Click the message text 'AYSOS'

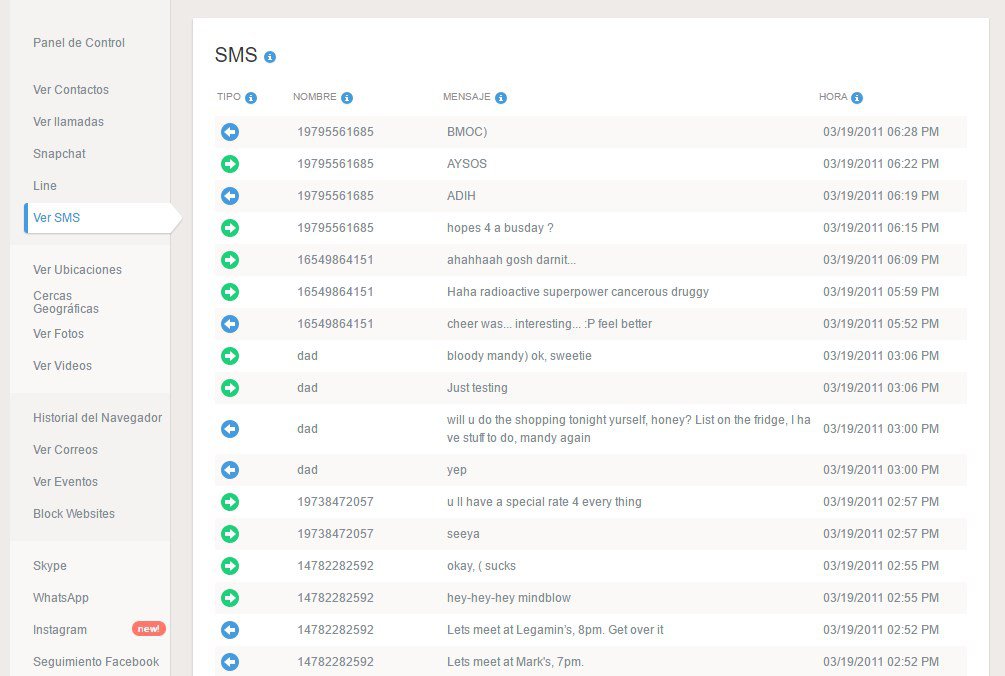(x=467, y=164)
